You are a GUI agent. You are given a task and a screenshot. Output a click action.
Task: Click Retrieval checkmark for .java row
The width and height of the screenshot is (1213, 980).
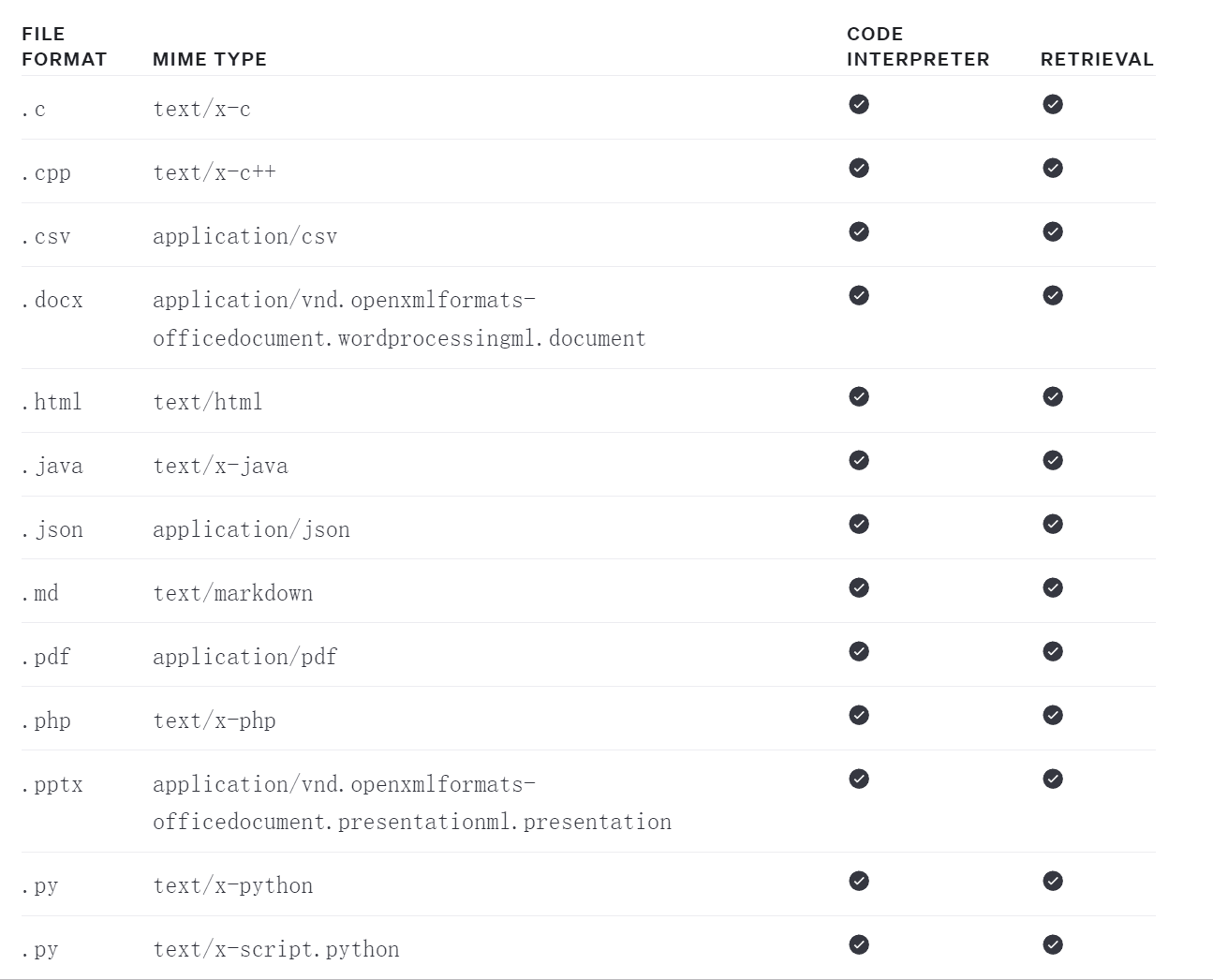click(x=1053, y=460)
